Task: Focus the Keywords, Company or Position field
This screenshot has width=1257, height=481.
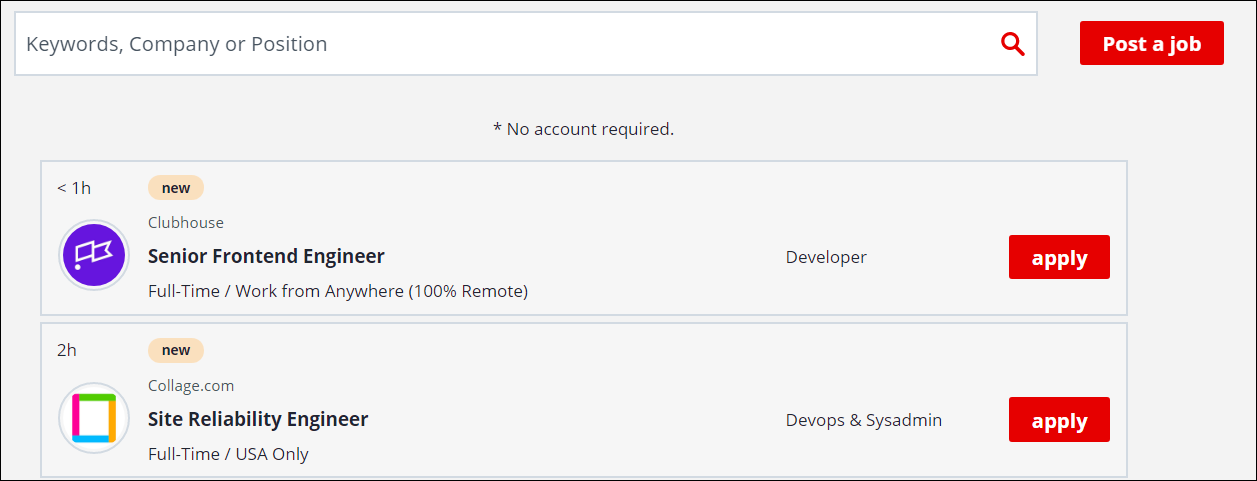Action: coord(500,44)
